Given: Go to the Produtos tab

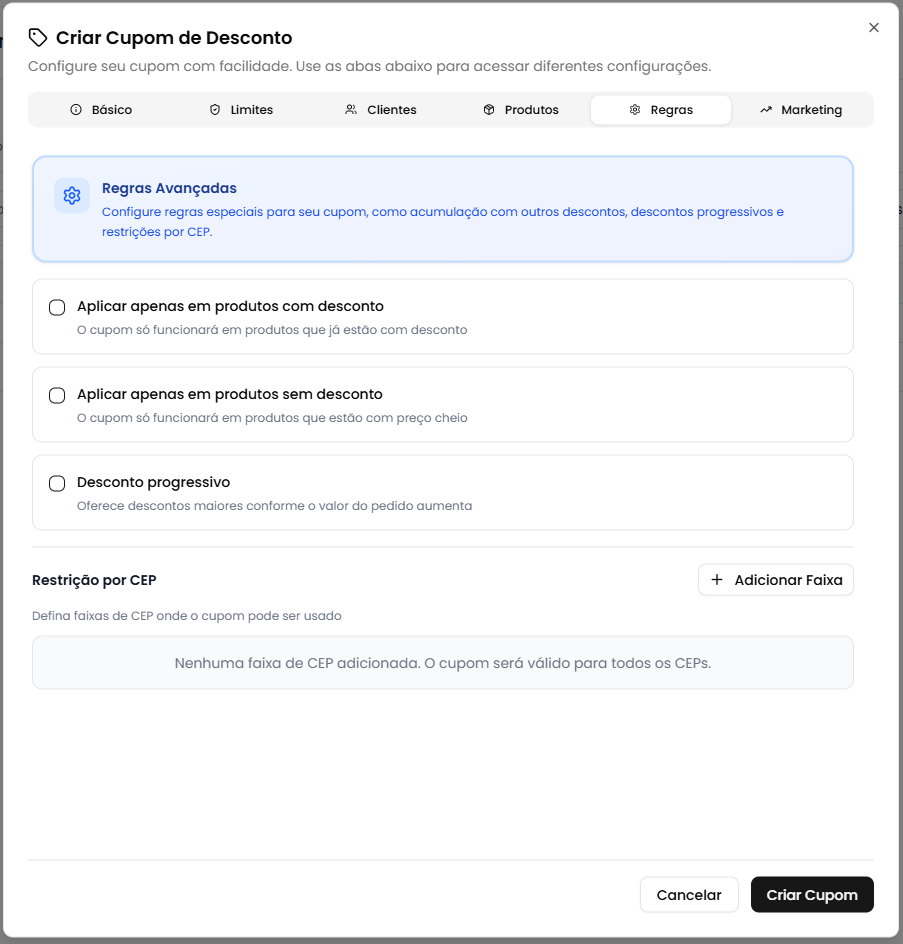Looking at the screenshot, I should click(x=521, y=110).
